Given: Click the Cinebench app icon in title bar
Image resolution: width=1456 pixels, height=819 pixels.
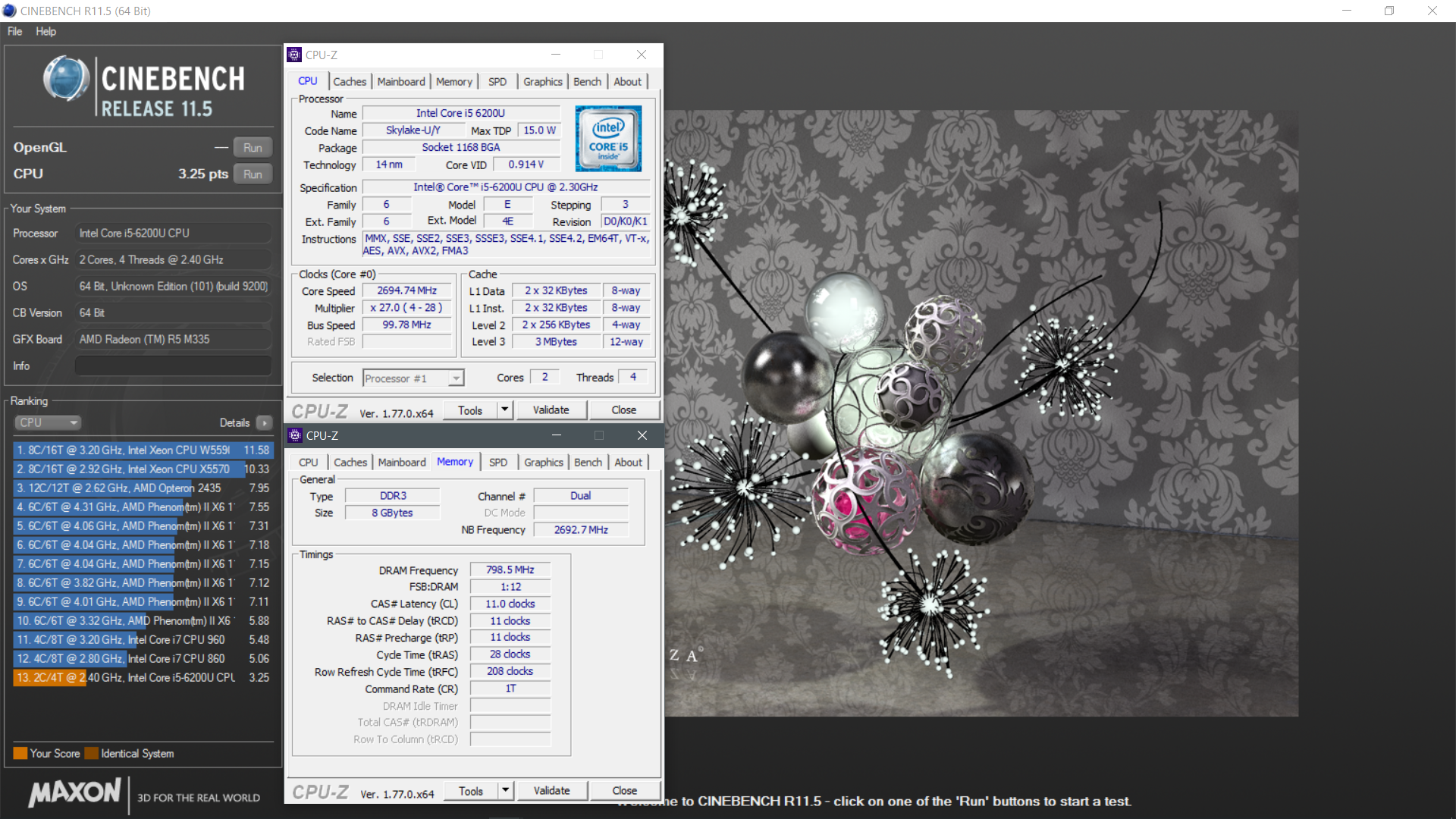Looking at the screenshot, I should [9, 11].
